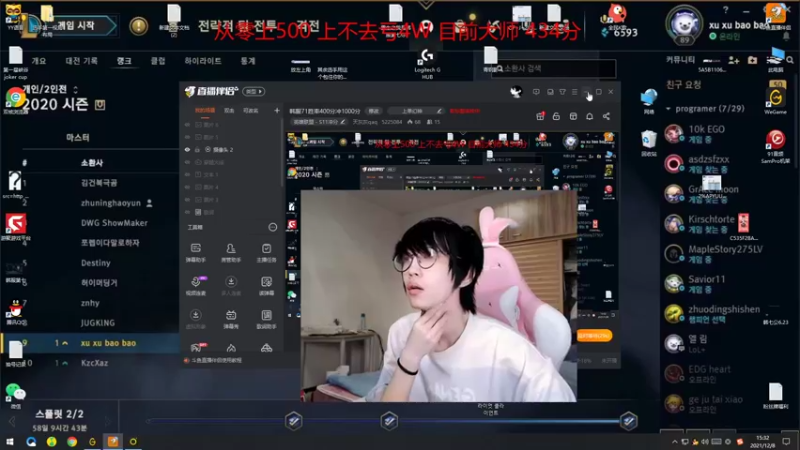Go to next split with right arrow
The width and height of the screenshot is (800, 450).
point(108,421)
